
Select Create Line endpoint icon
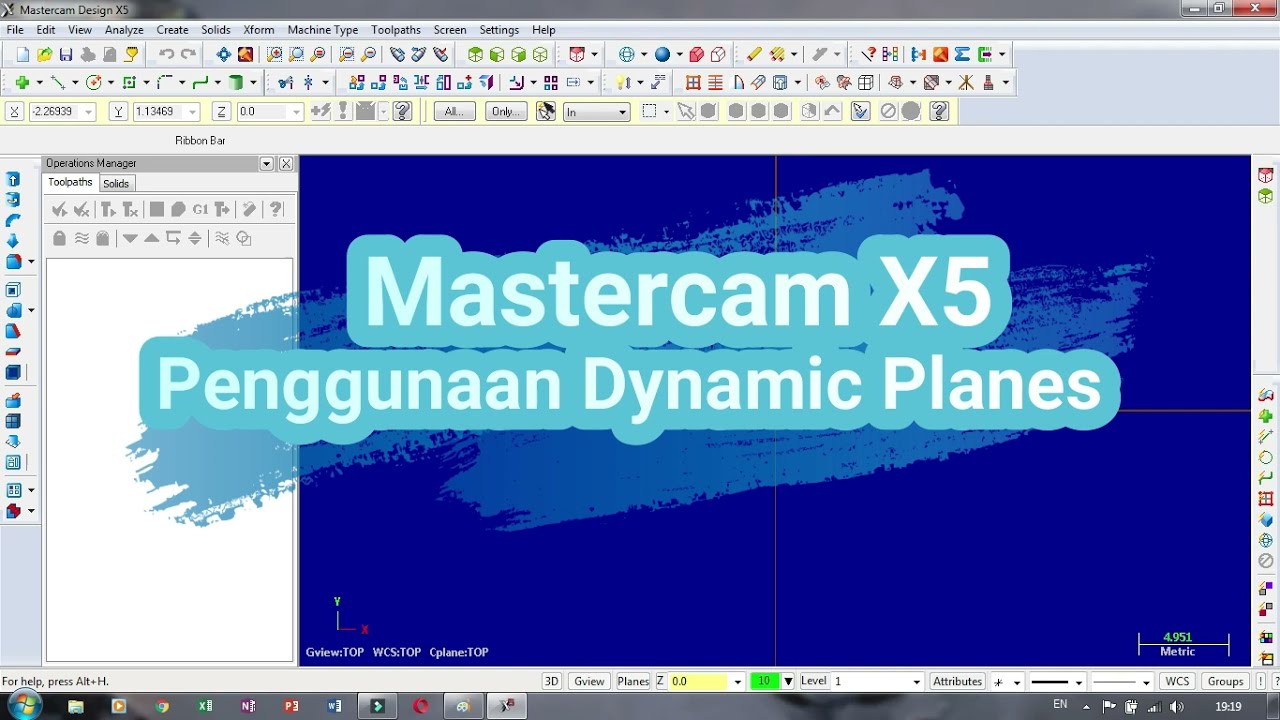click(x=58, y=82)
